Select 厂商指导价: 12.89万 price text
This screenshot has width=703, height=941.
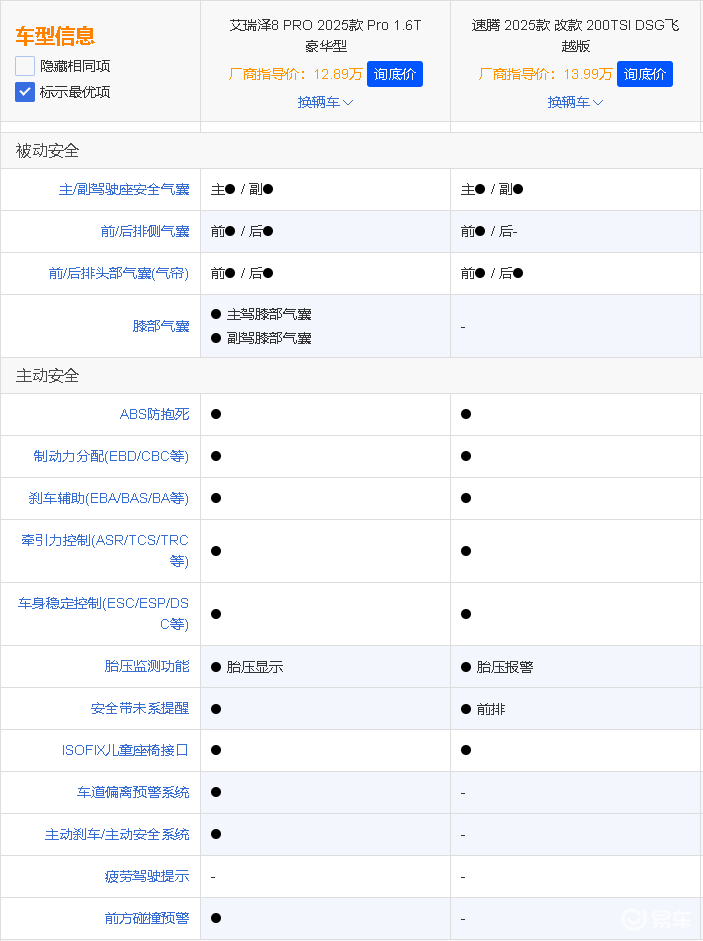coord(295,74)
